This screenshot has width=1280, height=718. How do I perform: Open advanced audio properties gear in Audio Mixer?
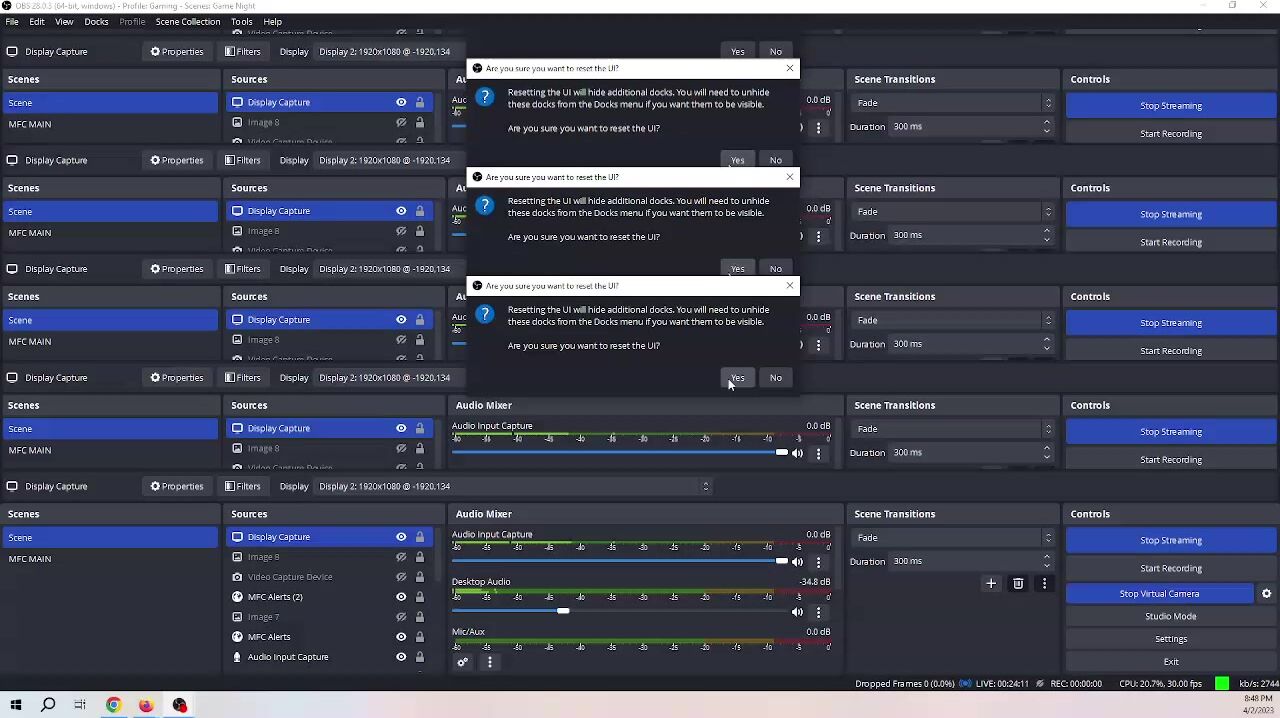(462, 662)
